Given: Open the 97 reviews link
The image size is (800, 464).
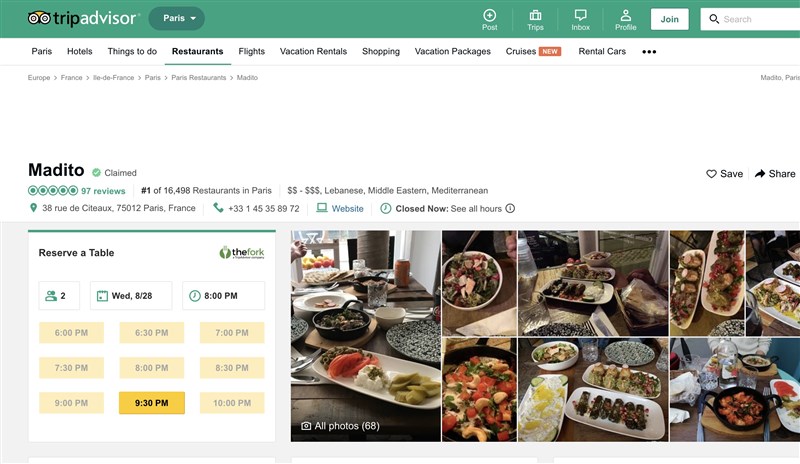Looking at the screenshot, I should [x=103, y=191].
